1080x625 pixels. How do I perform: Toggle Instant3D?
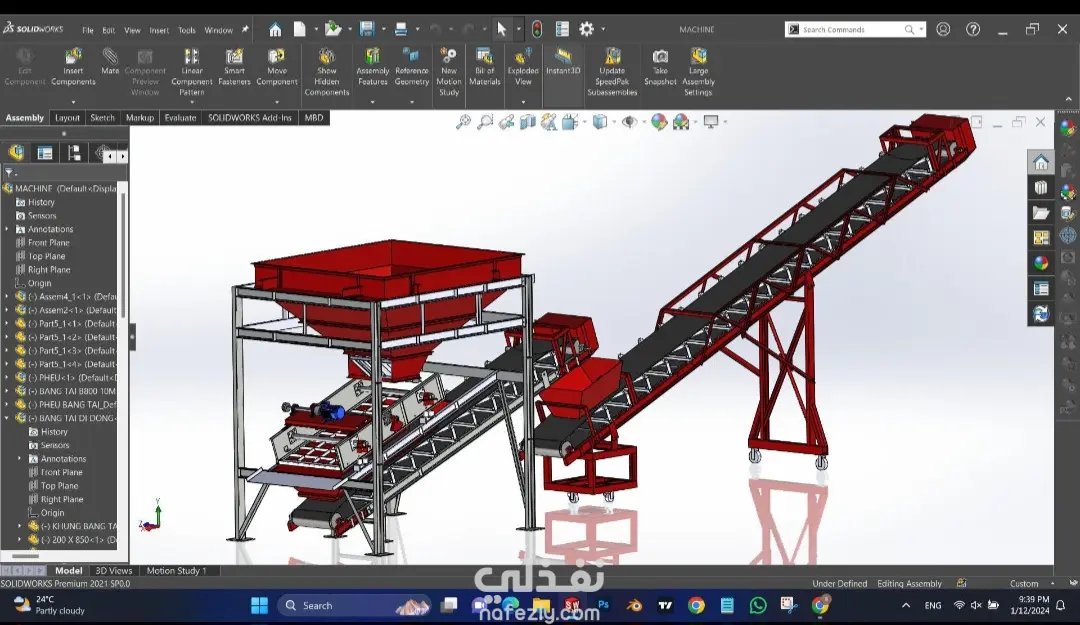coord(563,61)
